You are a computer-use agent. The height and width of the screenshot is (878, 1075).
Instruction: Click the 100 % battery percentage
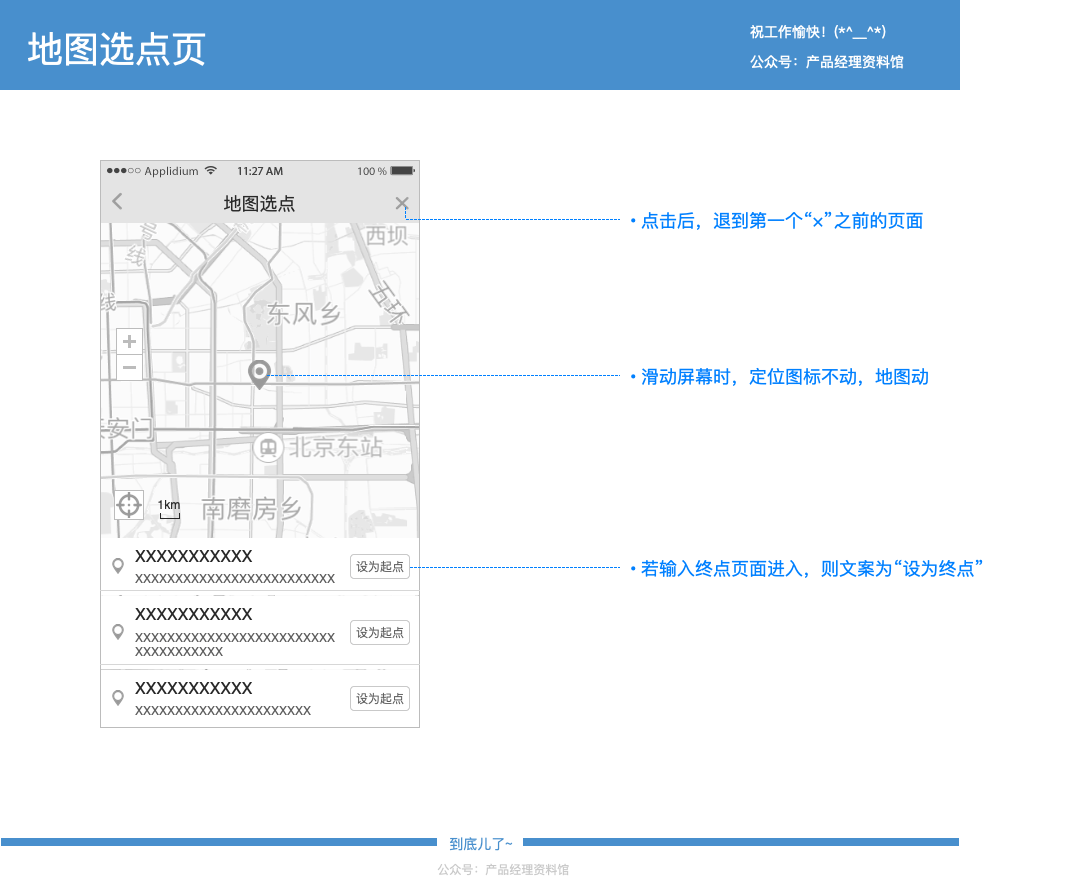pos(372,171)
